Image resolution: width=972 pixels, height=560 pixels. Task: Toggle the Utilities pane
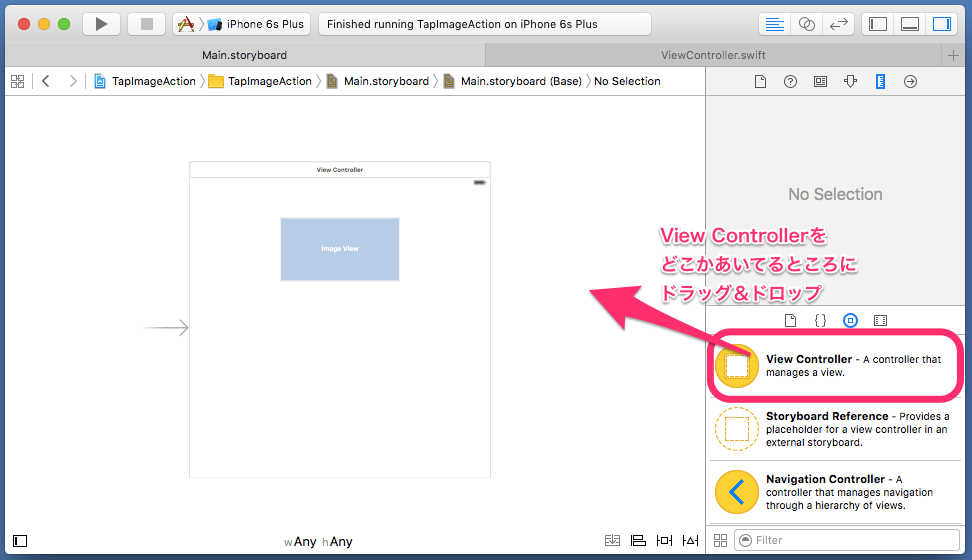[x=942, y=24]
